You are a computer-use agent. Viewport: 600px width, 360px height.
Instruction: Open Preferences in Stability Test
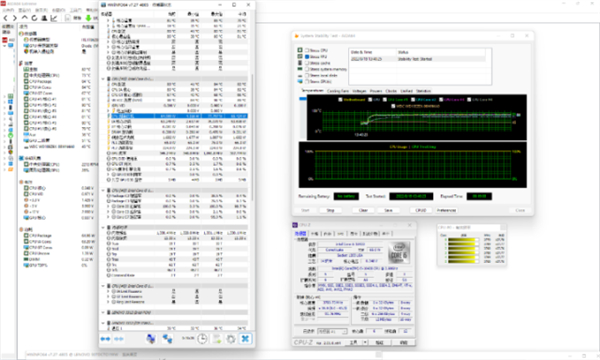pyautogui.click(x=446, y=210)
